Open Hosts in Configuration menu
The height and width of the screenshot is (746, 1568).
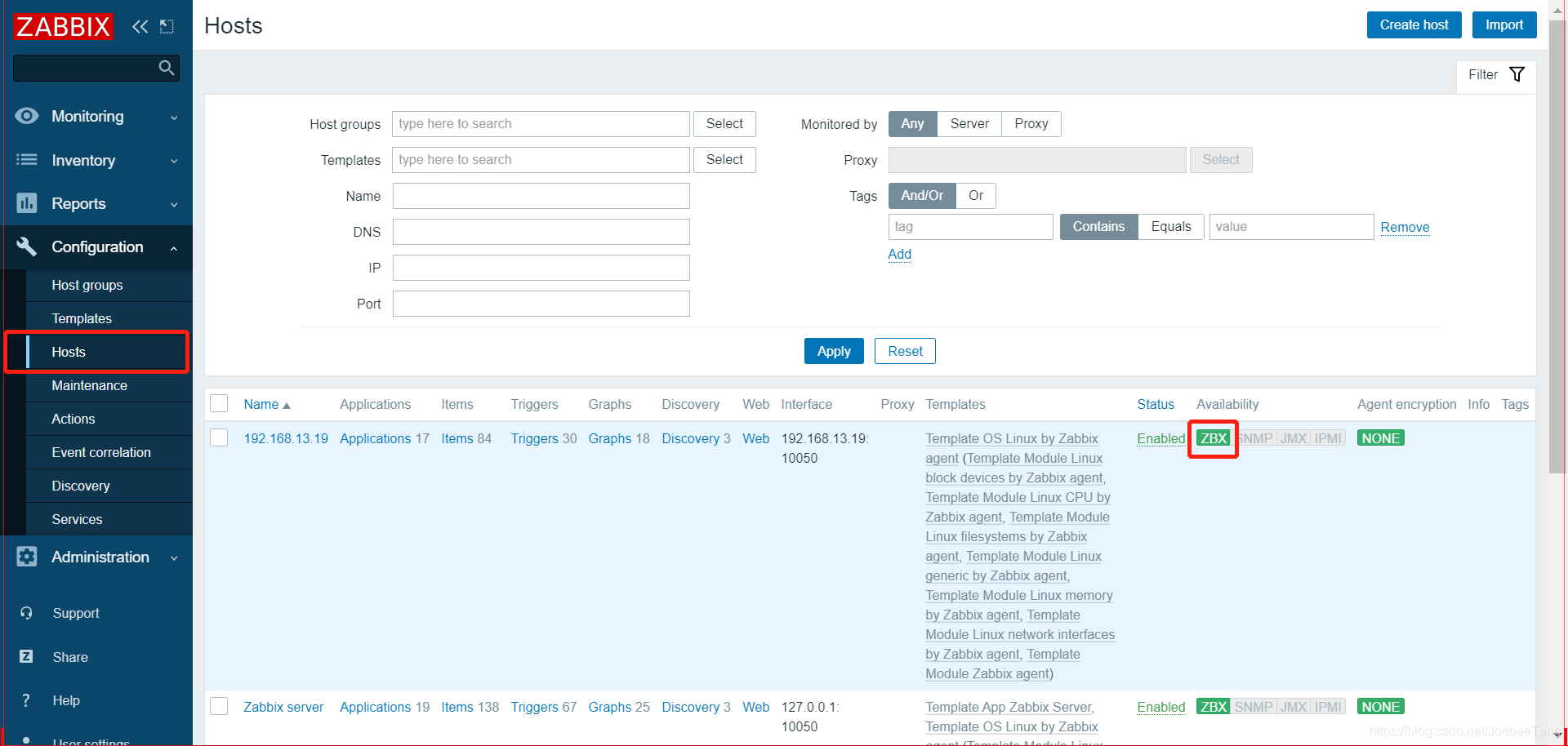coord(109,352)
